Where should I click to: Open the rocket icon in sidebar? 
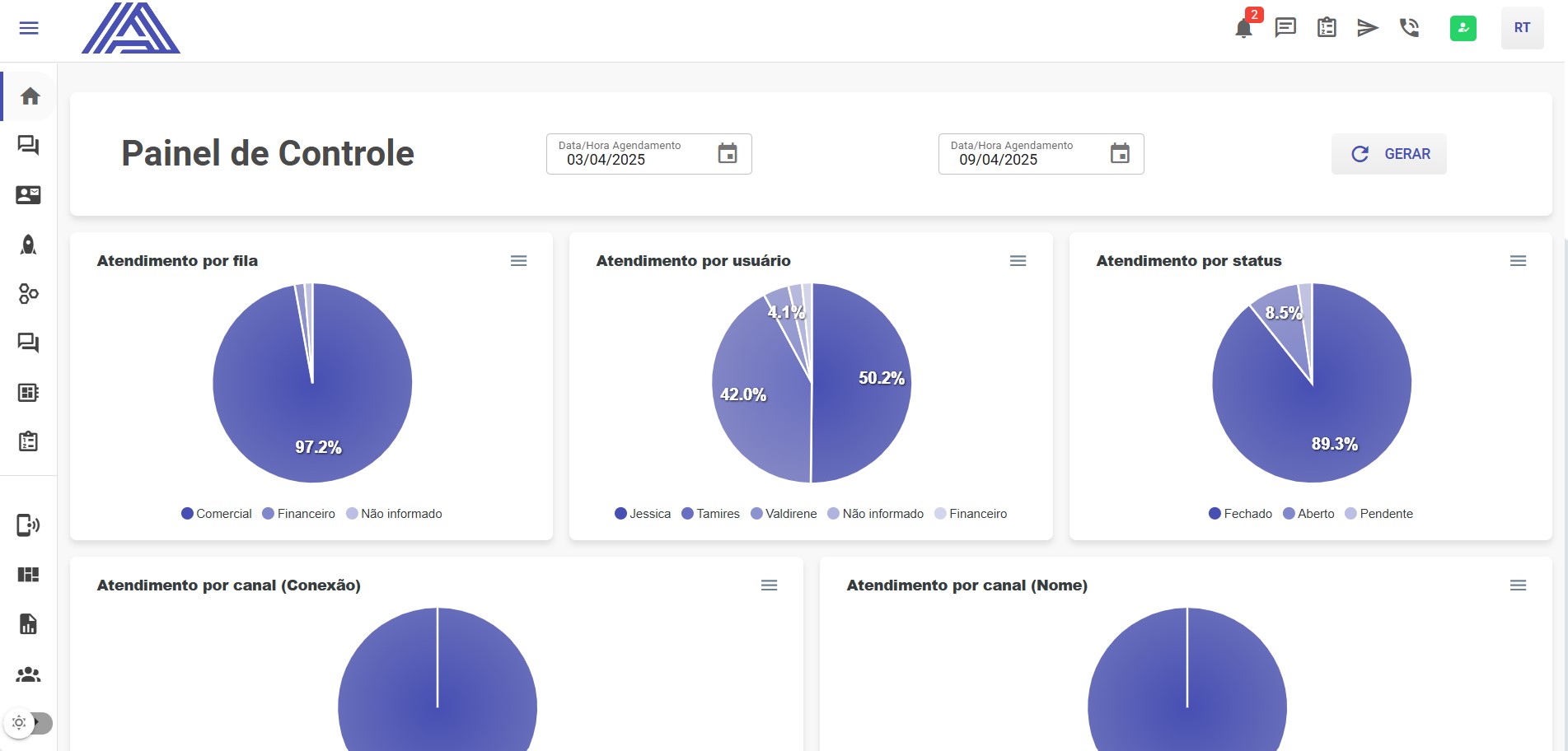pos(28,245)
